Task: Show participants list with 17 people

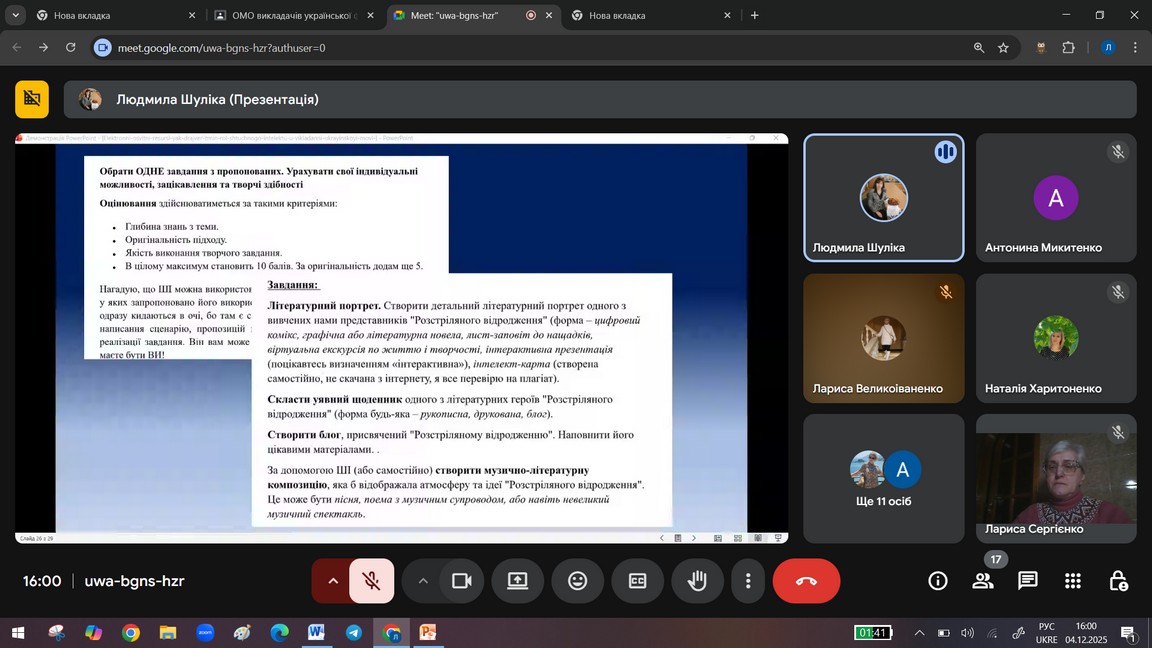Action: [983, 581]
